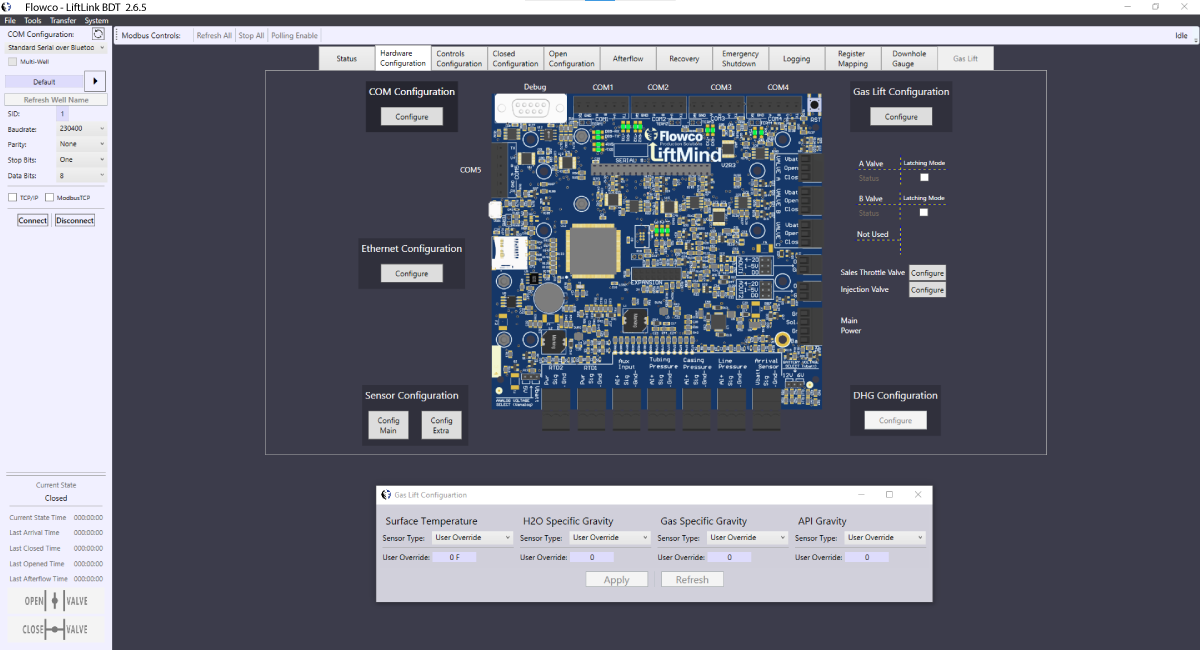The height and width of the screenshot is (650, 1200).
Task: Click the Close Valve icon button
Action: tap(56, 629)
